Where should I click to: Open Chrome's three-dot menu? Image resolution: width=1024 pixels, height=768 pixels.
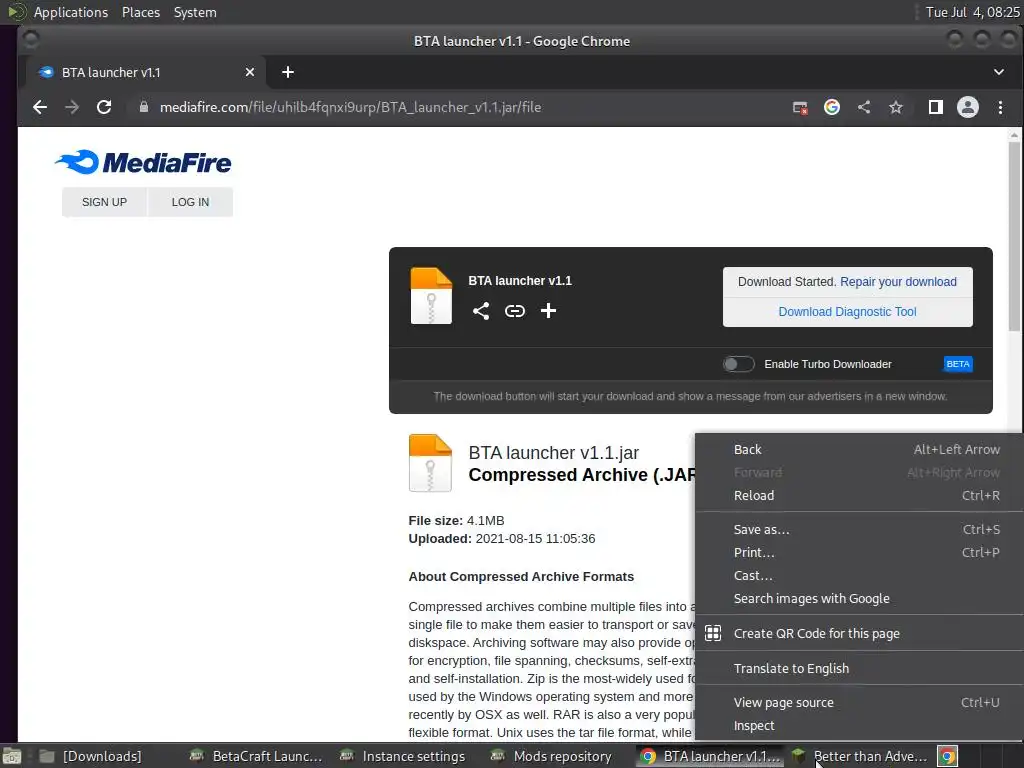pyautogui.click(x=1000, y=107)
